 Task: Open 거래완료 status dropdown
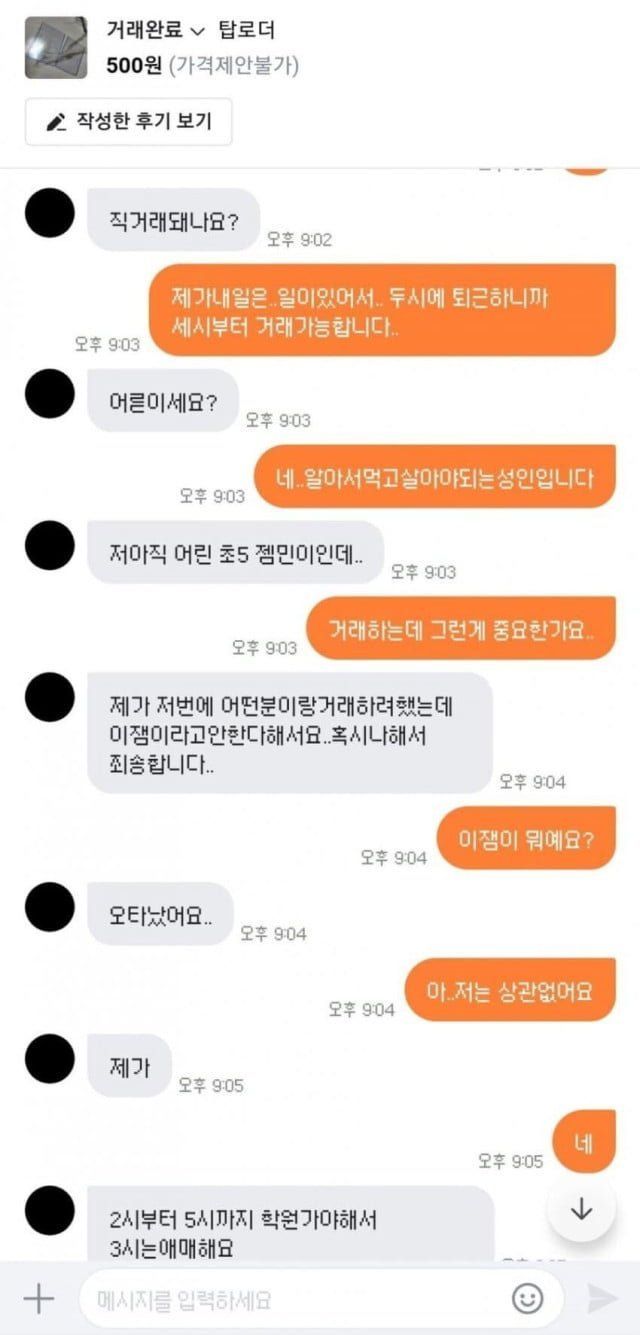coord(155,31)
